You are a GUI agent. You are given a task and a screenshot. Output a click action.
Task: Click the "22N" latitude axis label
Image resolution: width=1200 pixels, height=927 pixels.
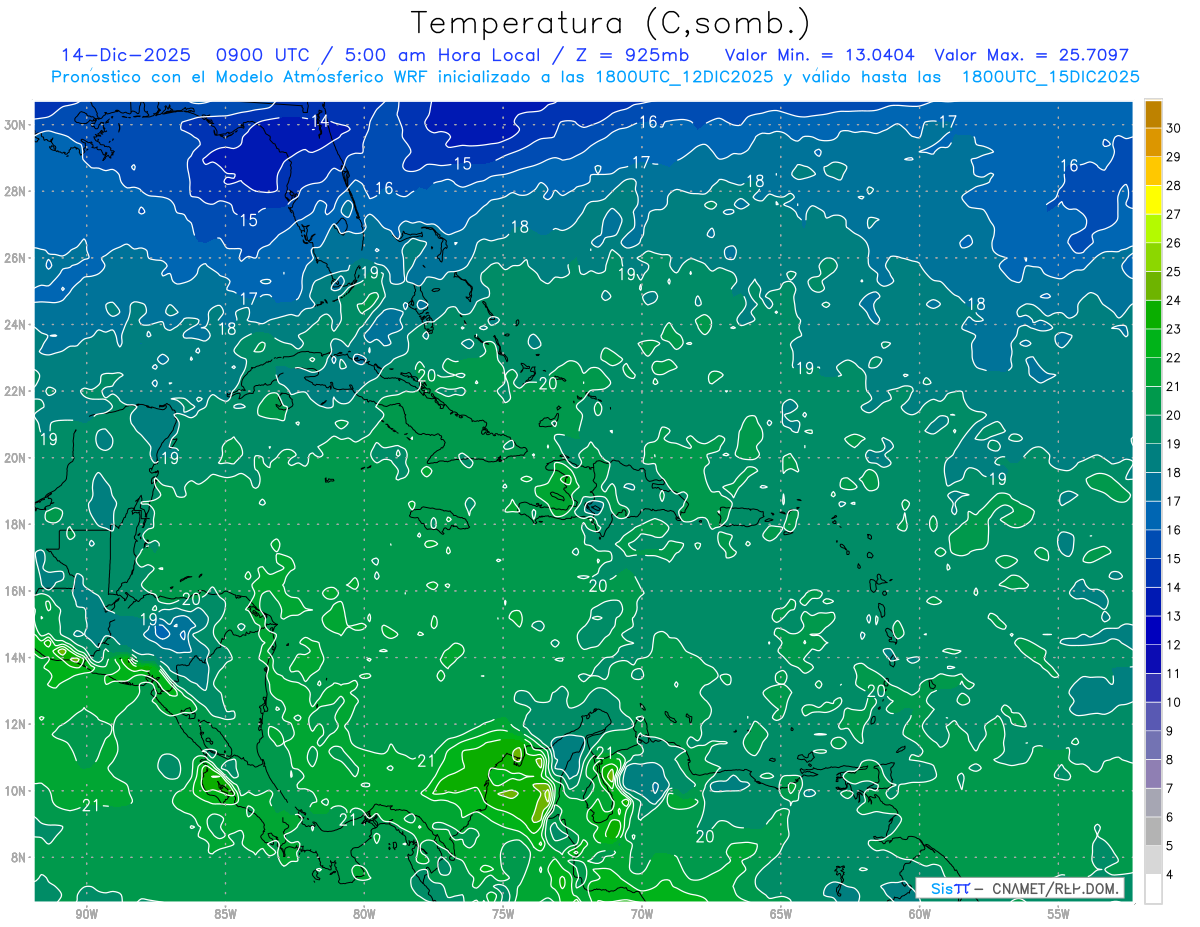[x=15, y=391]
